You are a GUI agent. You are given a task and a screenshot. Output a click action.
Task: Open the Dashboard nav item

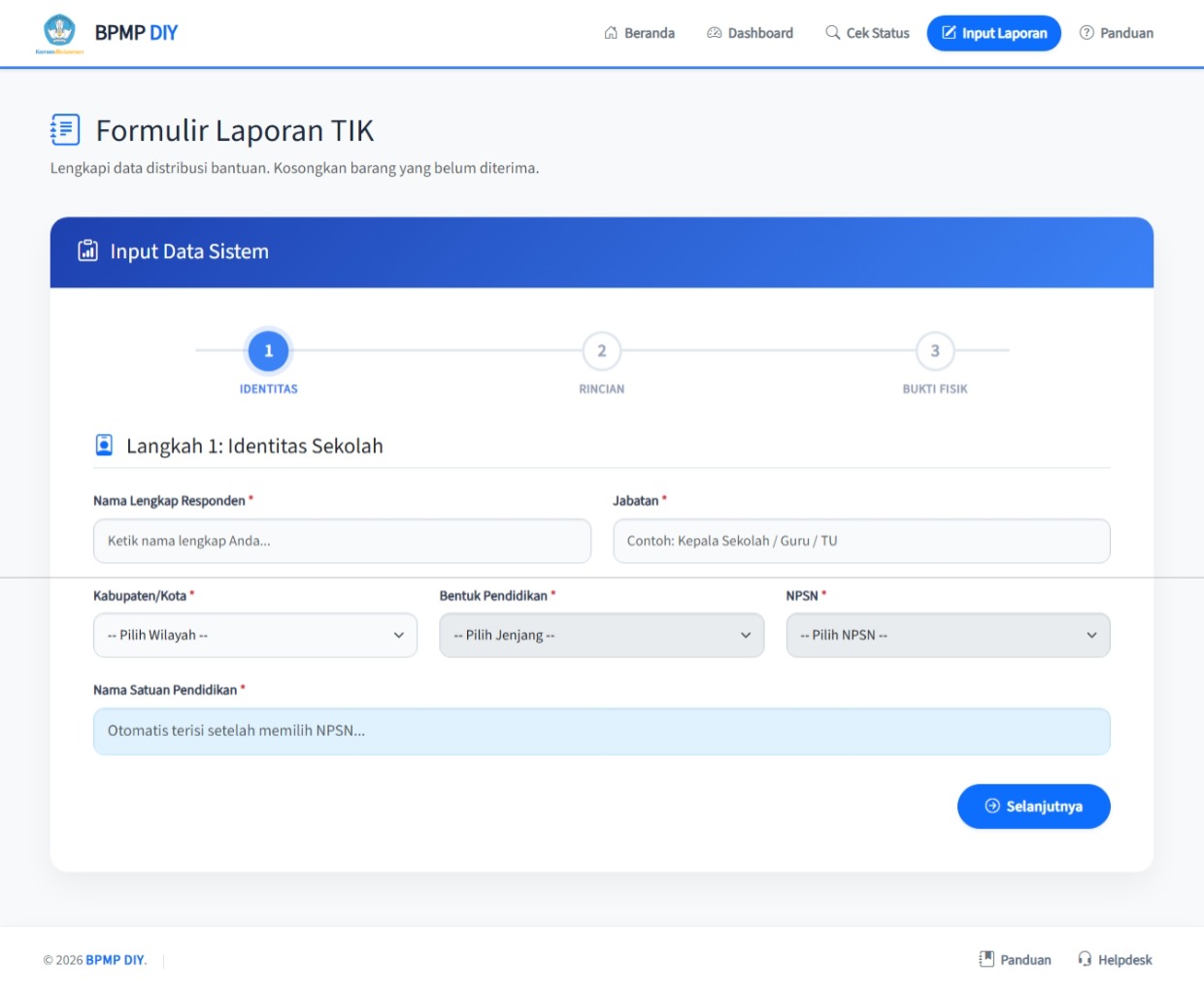pyautogui.click(x=750, y=33)
